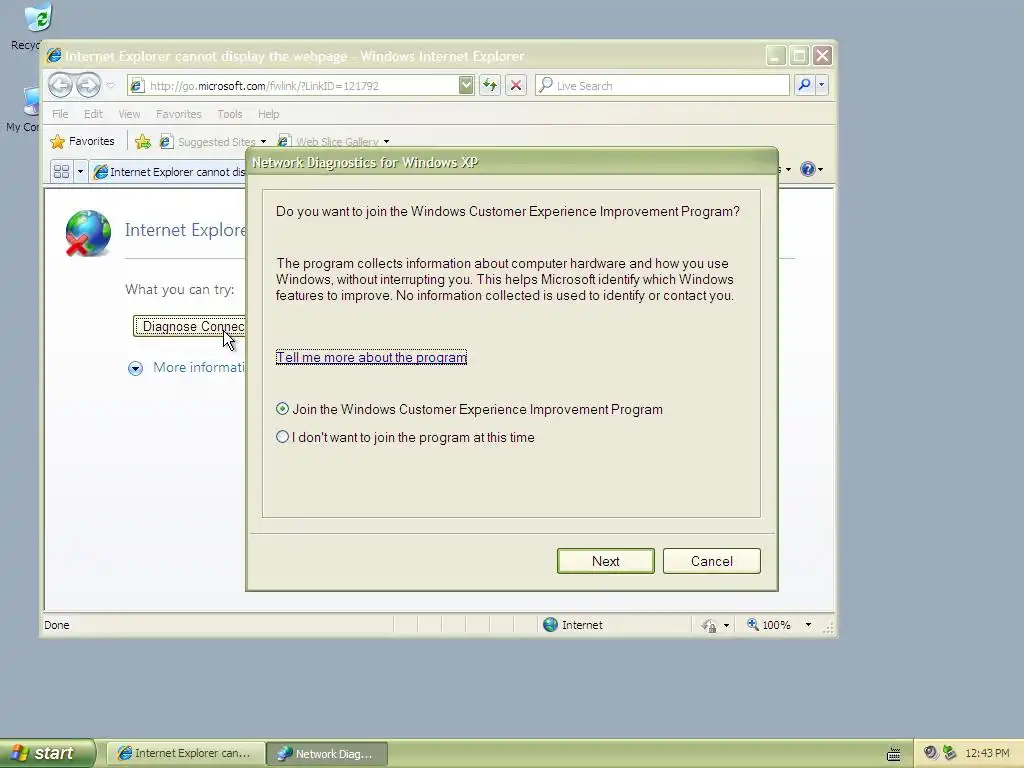Click the search magnifier button

coord(805,85)
